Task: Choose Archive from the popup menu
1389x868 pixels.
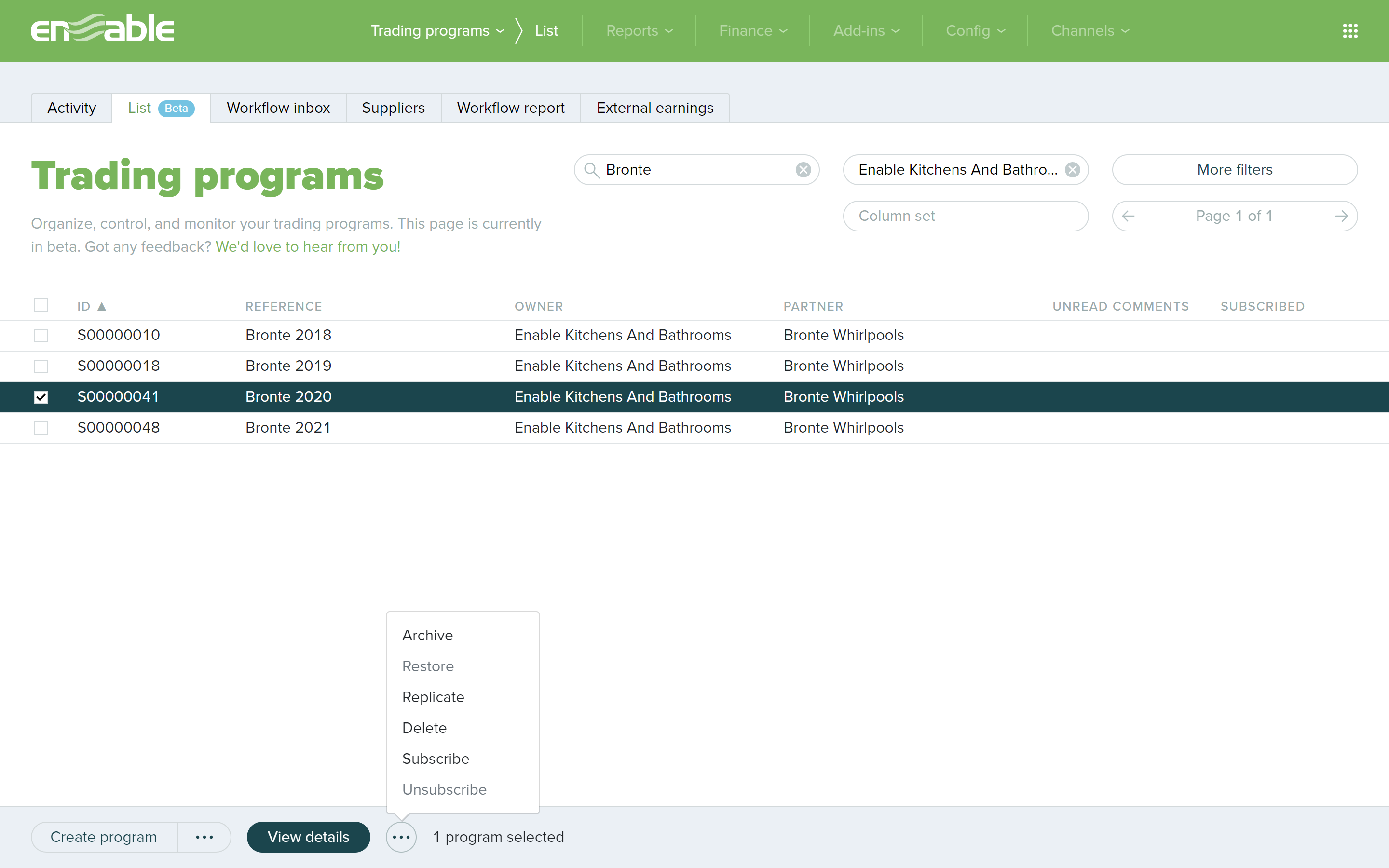Action: point(463,636)
